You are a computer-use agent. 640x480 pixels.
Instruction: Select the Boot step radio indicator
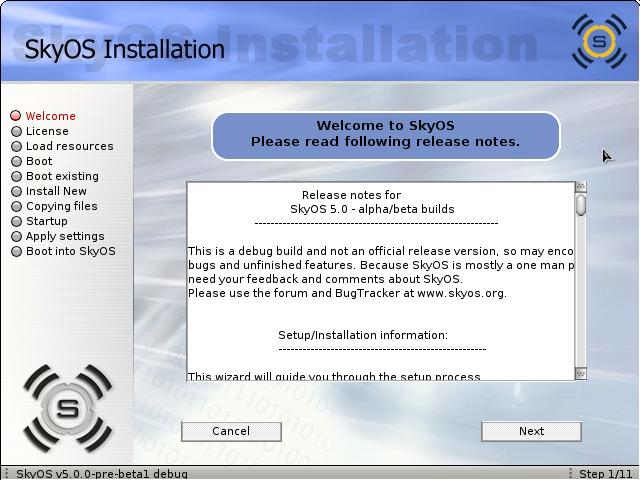tap(16, 161)
